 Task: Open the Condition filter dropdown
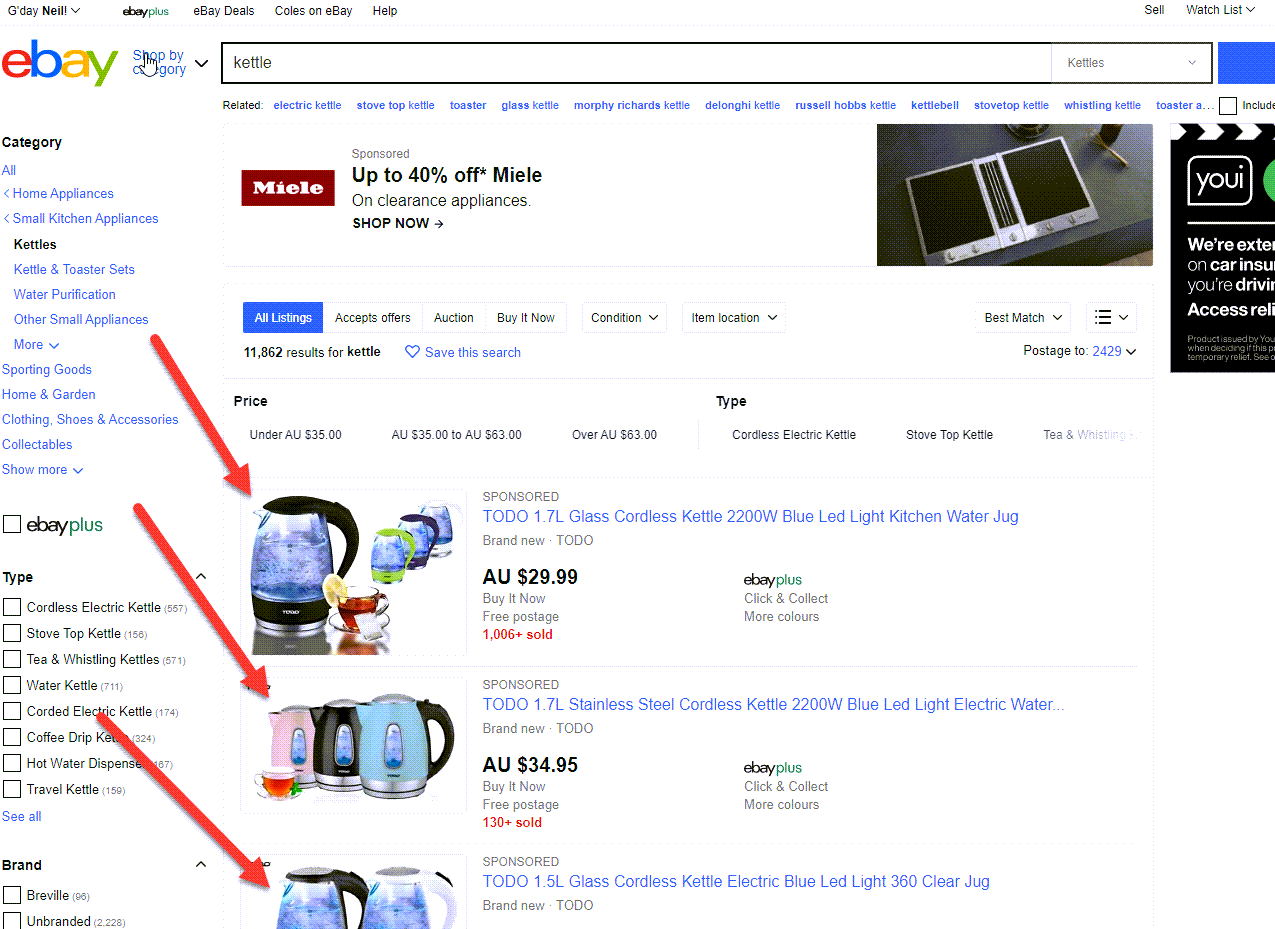point(625,318)
